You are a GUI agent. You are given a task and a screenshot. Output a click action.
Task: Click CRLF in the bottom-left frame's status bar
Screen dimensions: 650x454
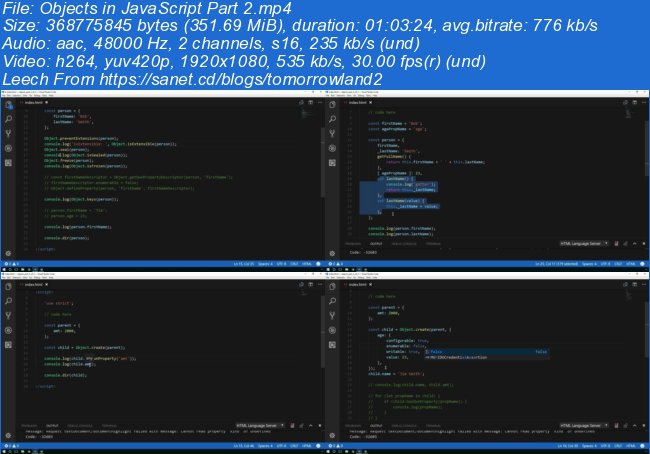[x=294, y=446]
